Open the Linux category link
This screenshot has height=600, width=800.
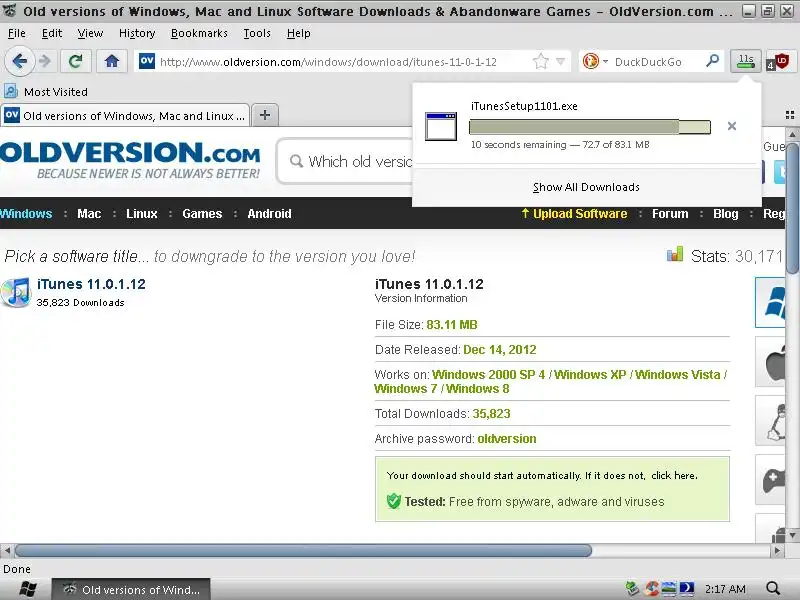pos(142,213)
